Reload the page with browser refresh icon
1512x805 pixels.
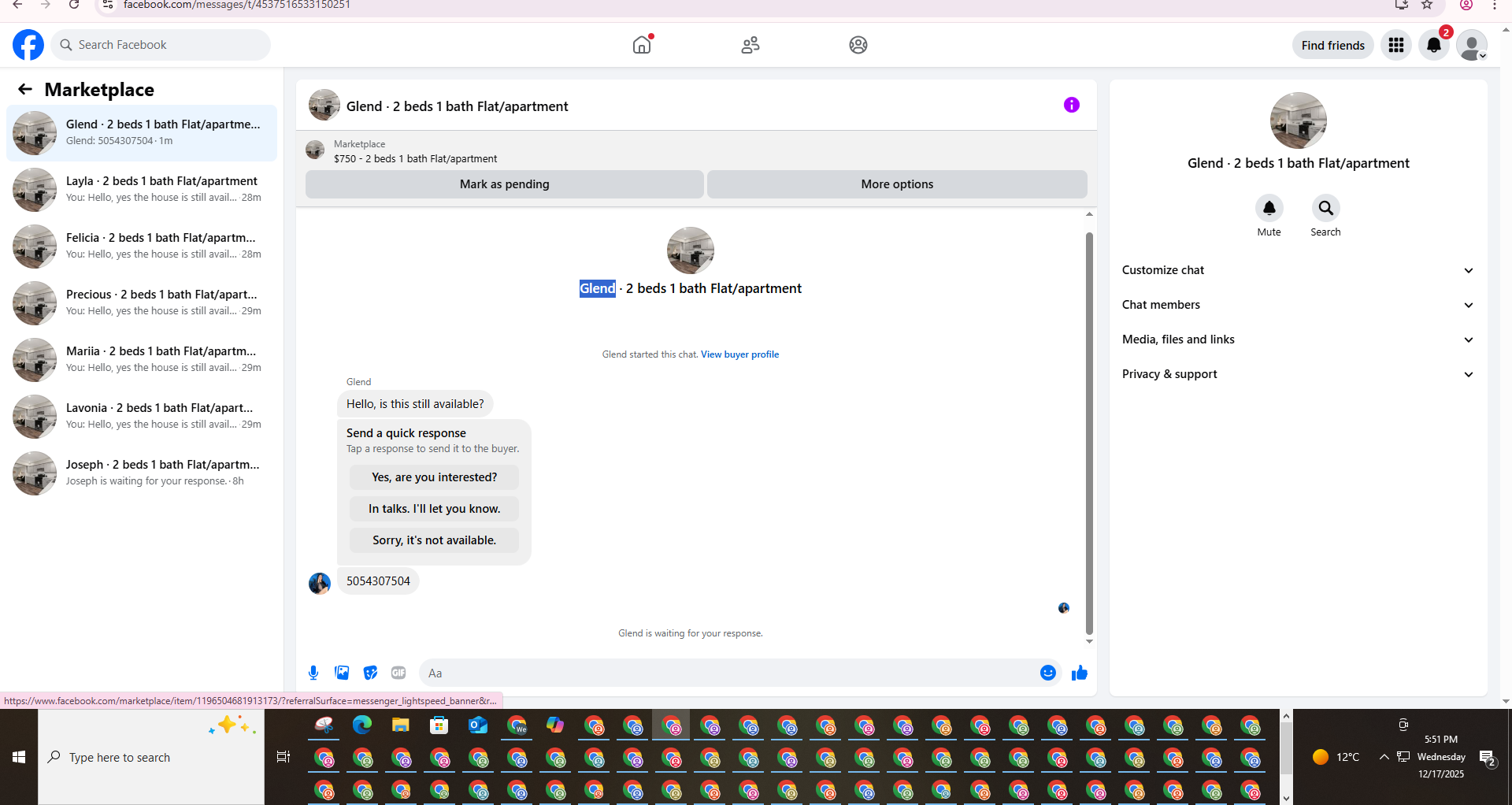pos(74,5)
